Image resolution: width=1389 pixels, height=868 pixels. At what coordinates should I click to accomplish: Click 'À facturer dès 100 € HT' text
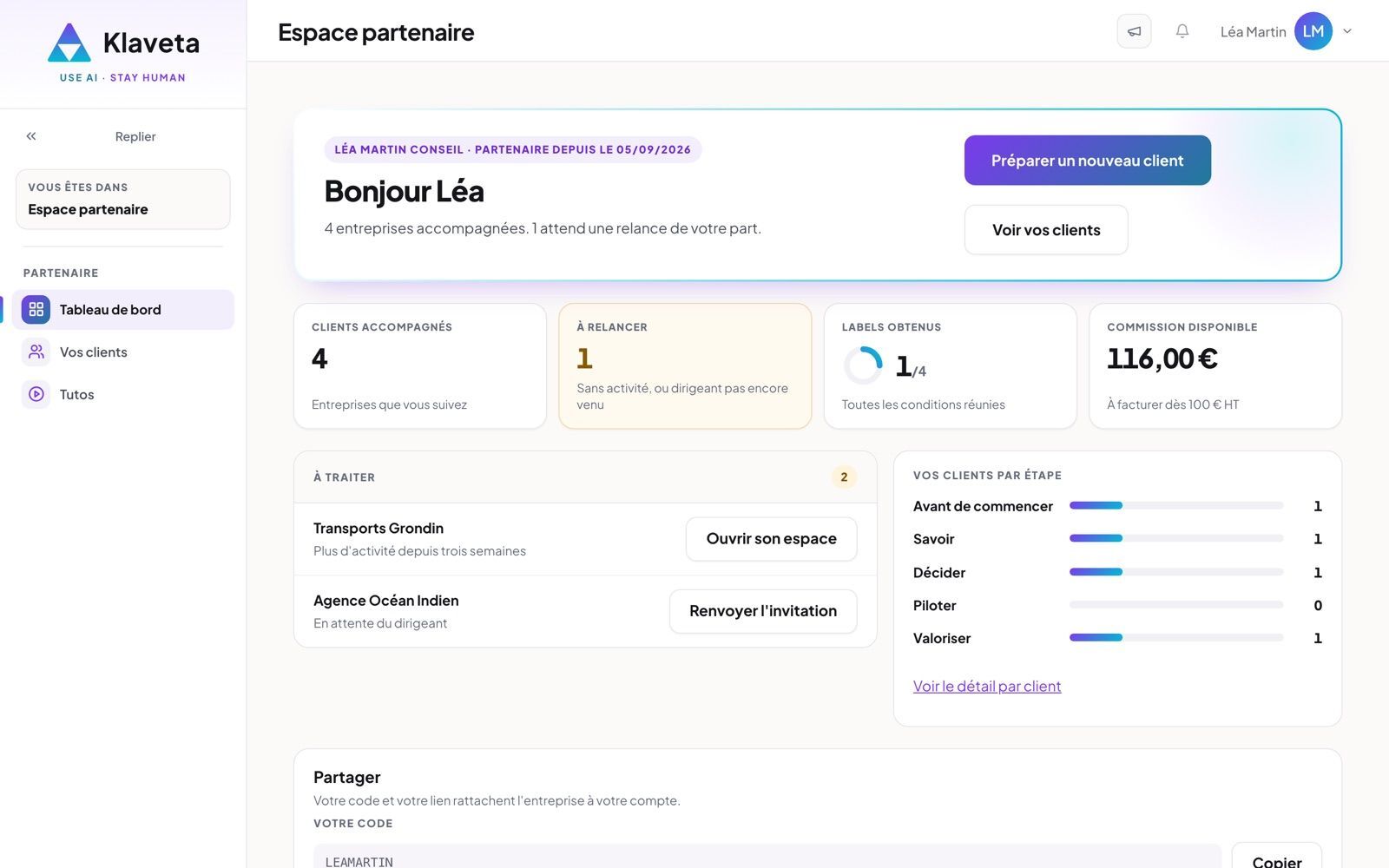1173,404
